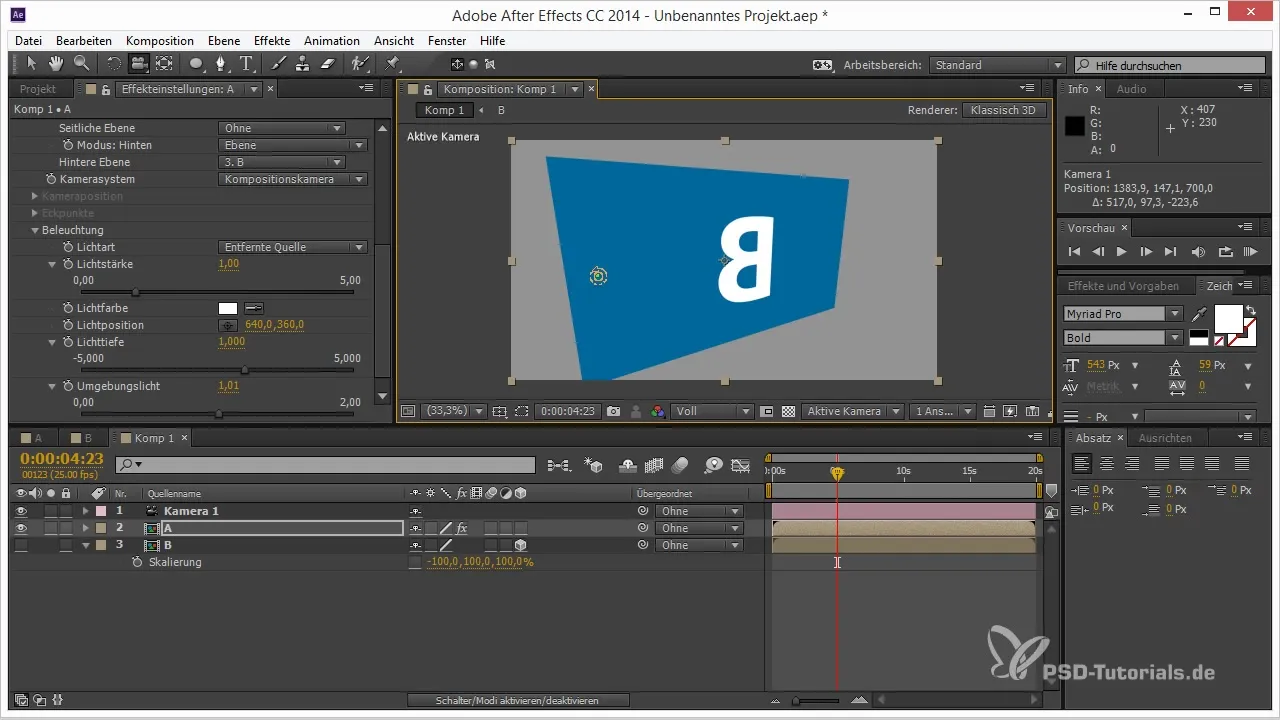Switch to the Projekt panel tab
The width and height of the screenshot is (1280, 720).
(x=38, y=89)
